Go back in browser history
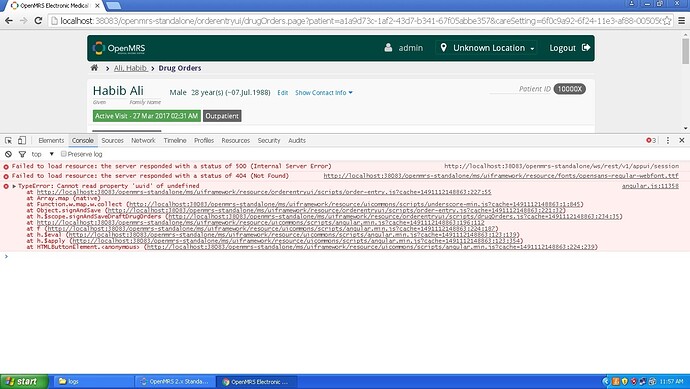Viewport: 690px width, 389px height. tap(9, 21)
